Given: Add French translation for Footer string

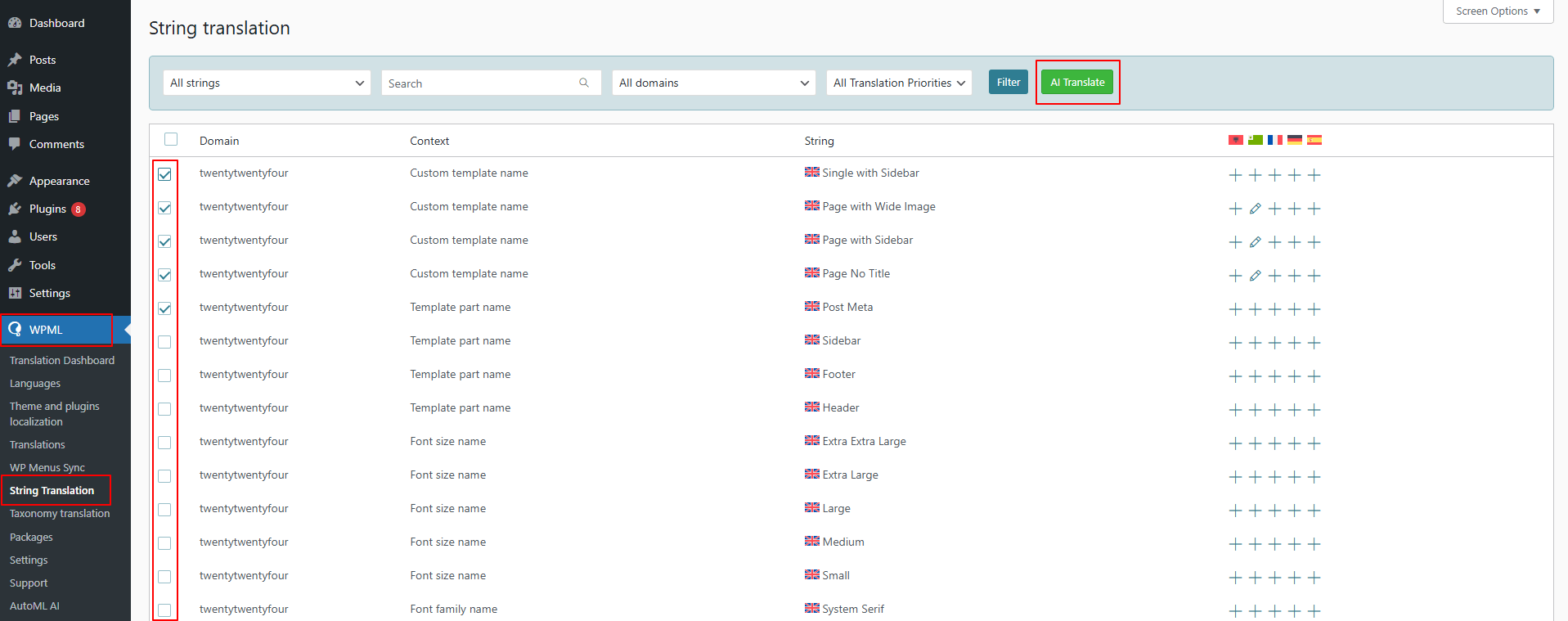Looking at the screenshot, I should click(1274, 376).
